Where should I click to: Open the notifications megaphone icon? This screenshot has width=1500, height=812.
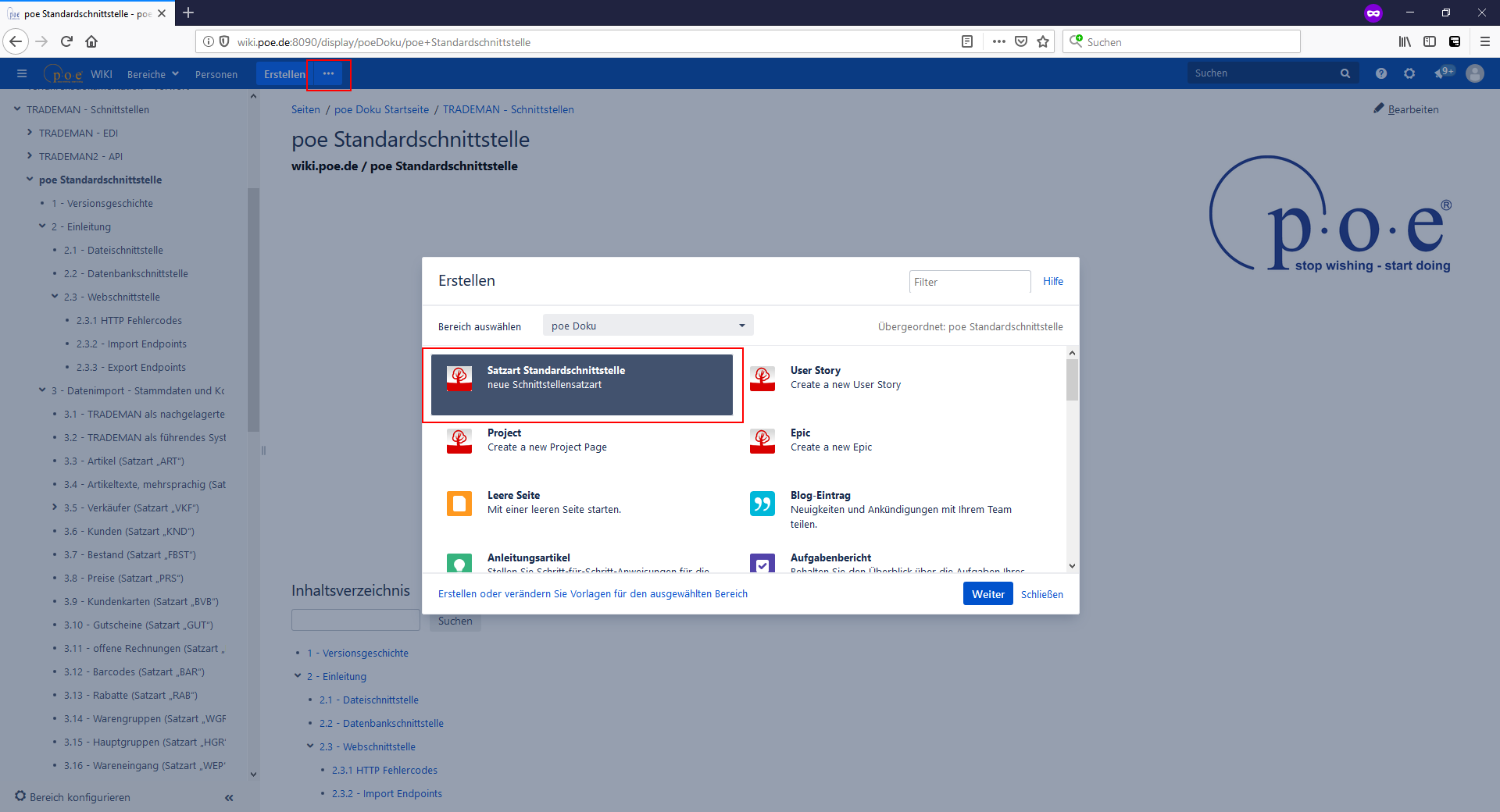[x=1441, y=73]
